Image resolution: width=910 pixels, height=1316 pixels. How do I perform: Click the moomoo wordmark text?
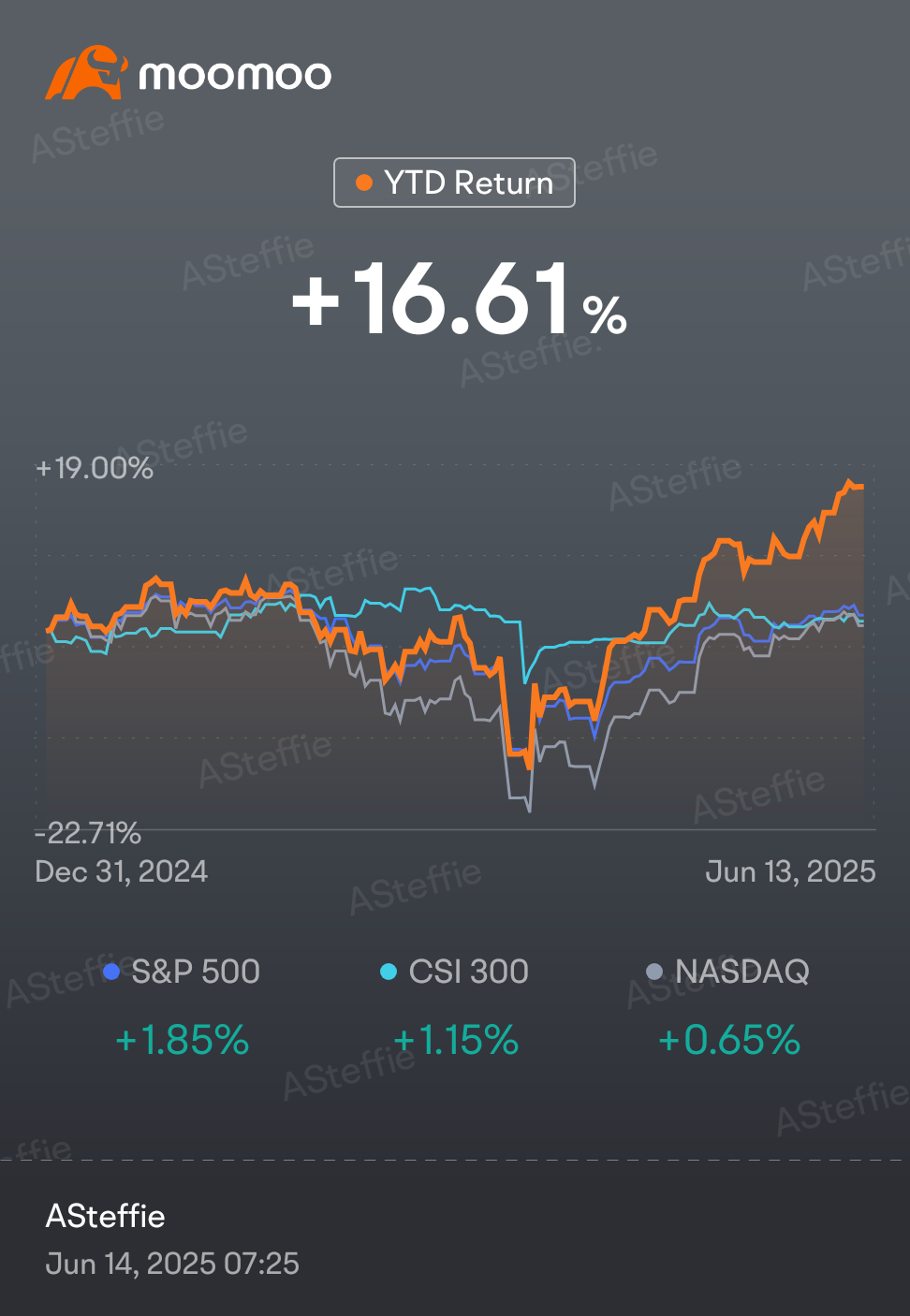click(x=235, y=76)
